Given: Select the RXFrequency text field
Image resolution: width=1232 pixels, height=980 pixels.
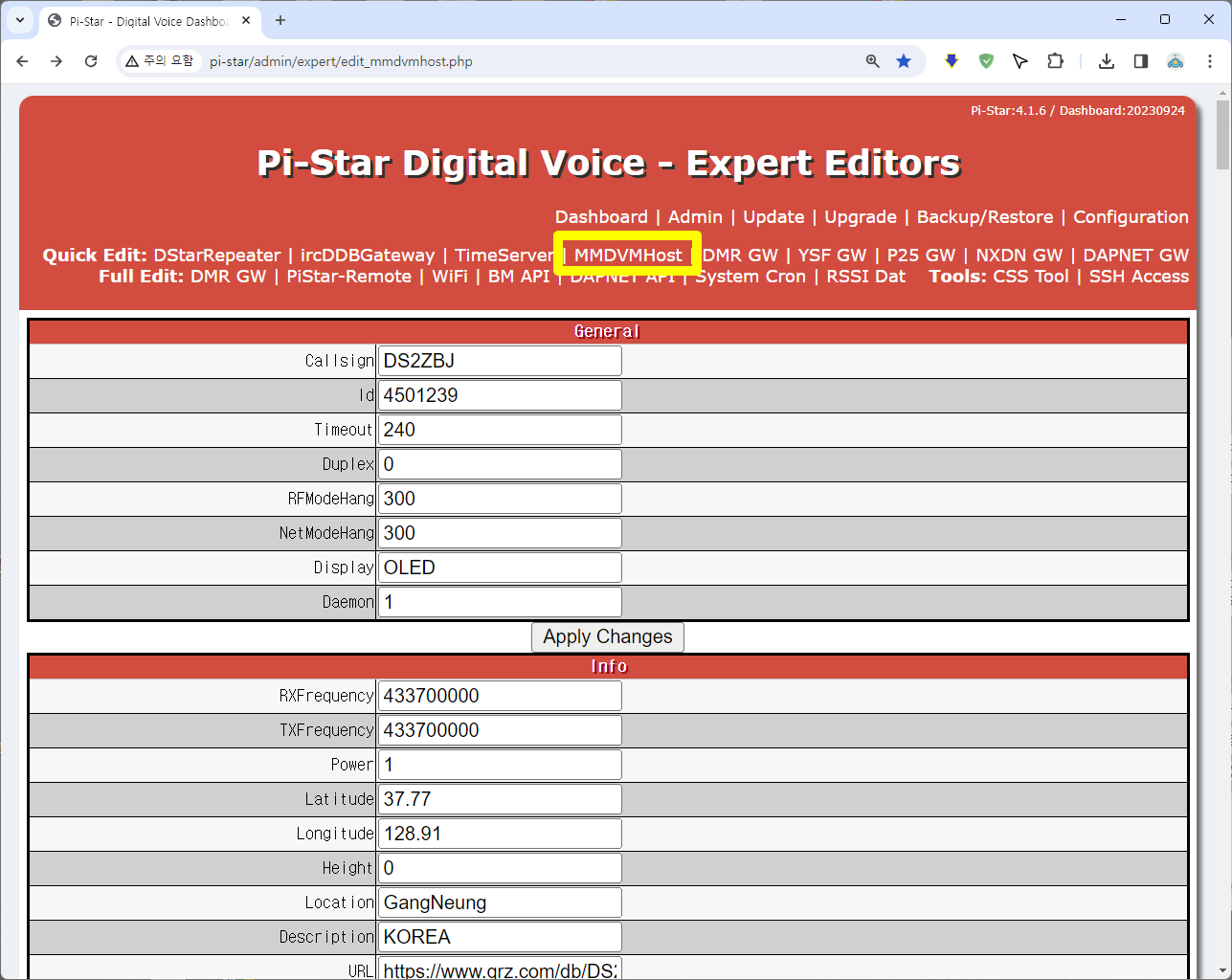Looking at the screenshot, I should [x=499, y=696].
